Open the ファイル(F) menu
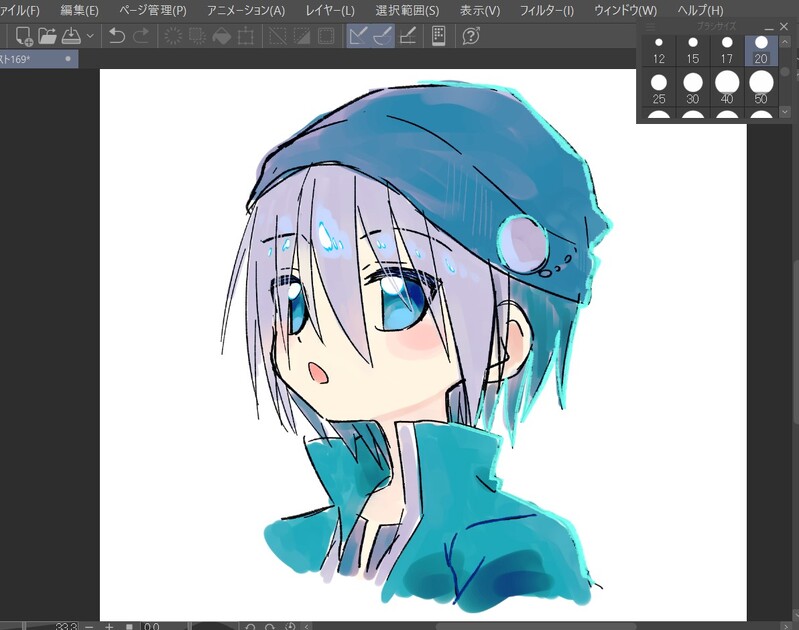This screenshot has width=799, height=630. [19, 10]
